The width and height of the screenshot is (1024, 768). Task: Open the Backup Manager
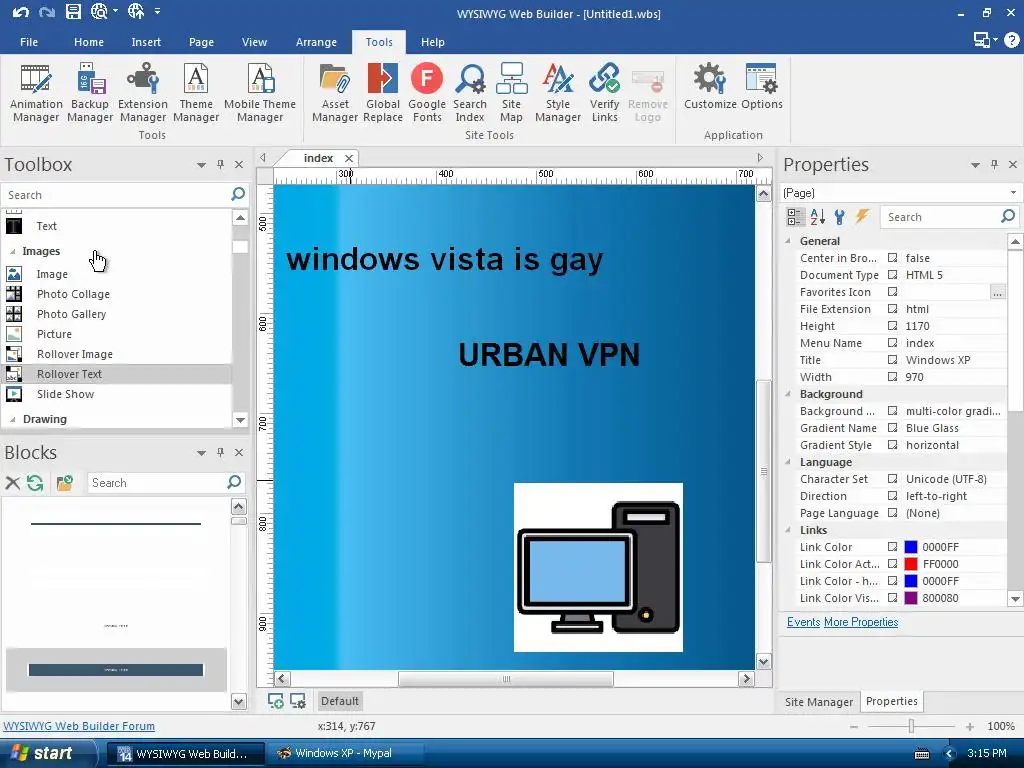(90, 93)
